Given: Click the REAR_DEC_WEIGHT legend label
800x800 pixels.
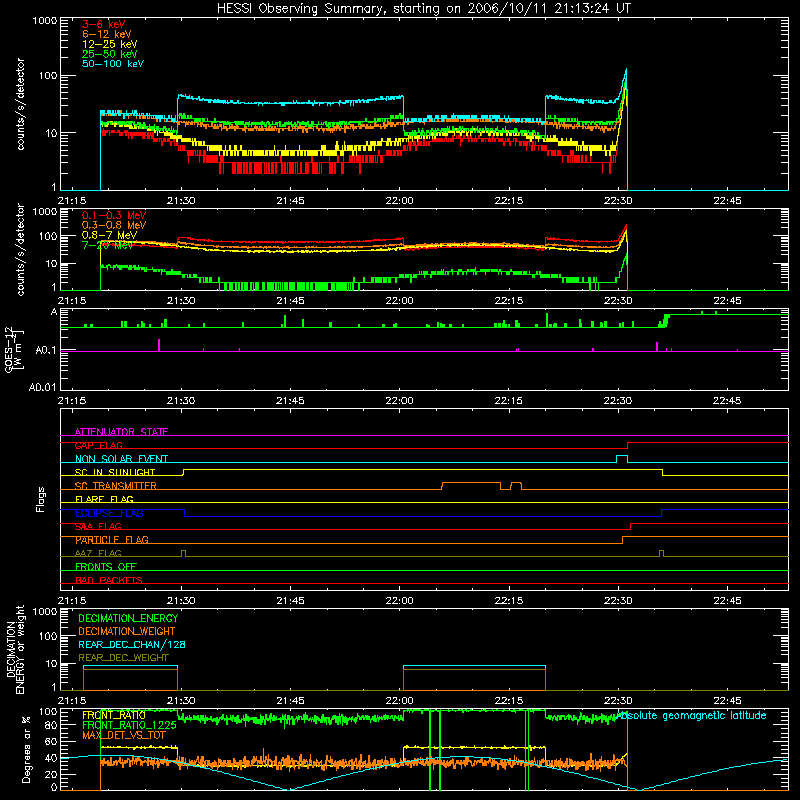Looking at the screenshot, I should pyautogui.click(x=123, y=658).
